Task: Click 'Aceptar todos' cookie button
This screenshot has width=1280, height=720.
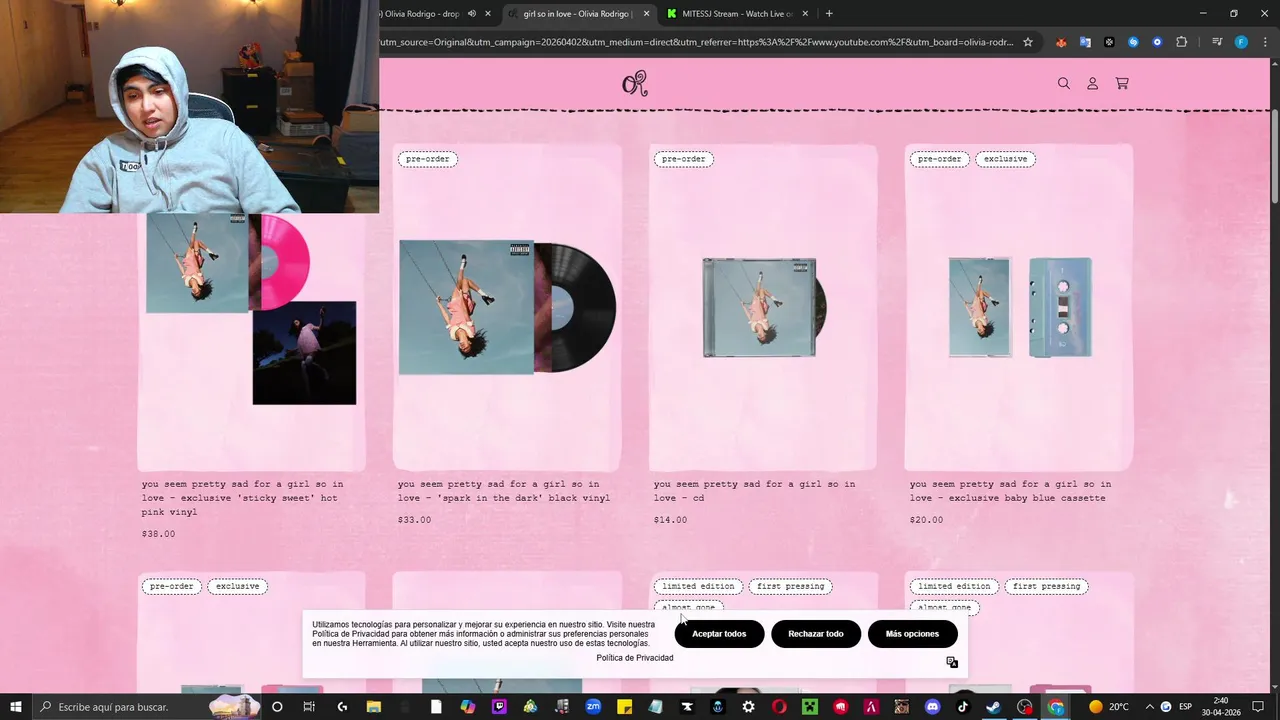Action: (x=719, y=634)
